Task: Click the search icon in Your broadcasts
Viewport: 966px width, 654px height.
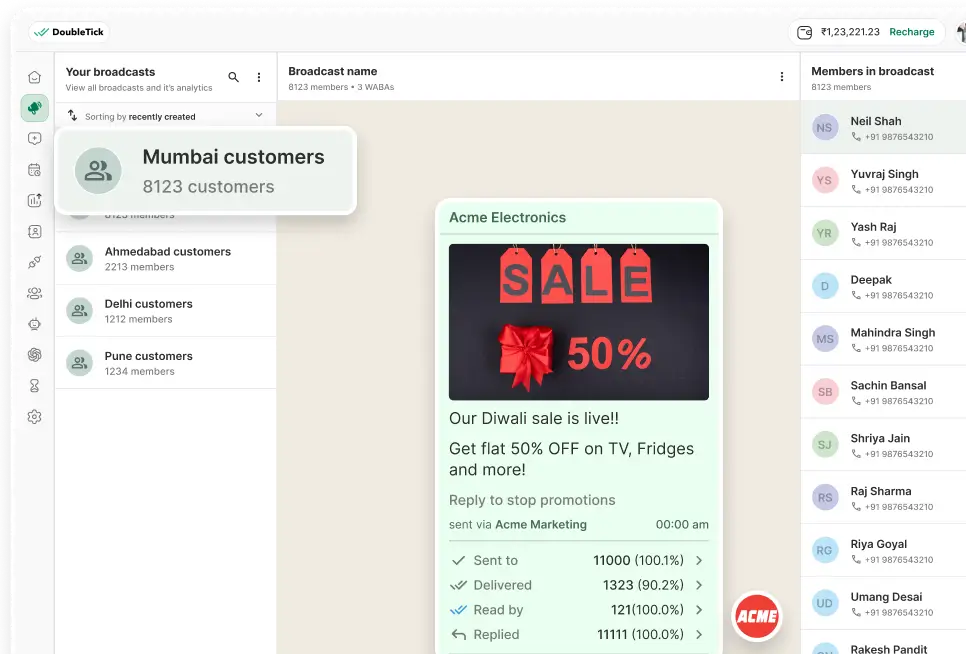Action: (234, 77)
